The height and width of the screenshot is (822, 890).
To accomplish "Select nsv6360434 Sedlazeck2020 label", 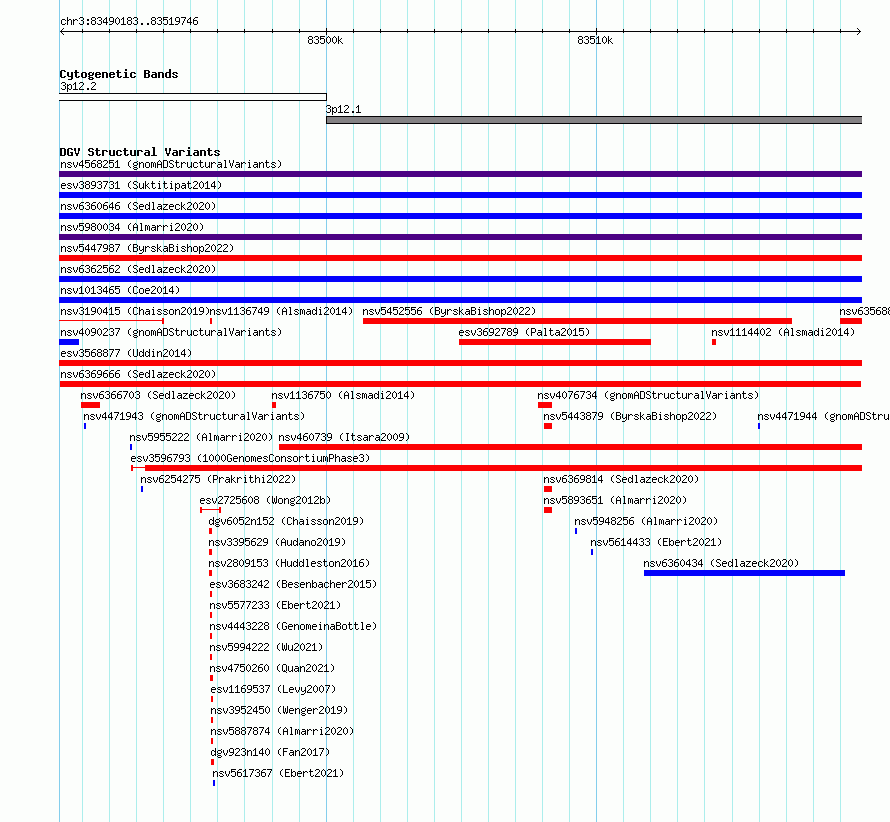I will tap(721, 564).
